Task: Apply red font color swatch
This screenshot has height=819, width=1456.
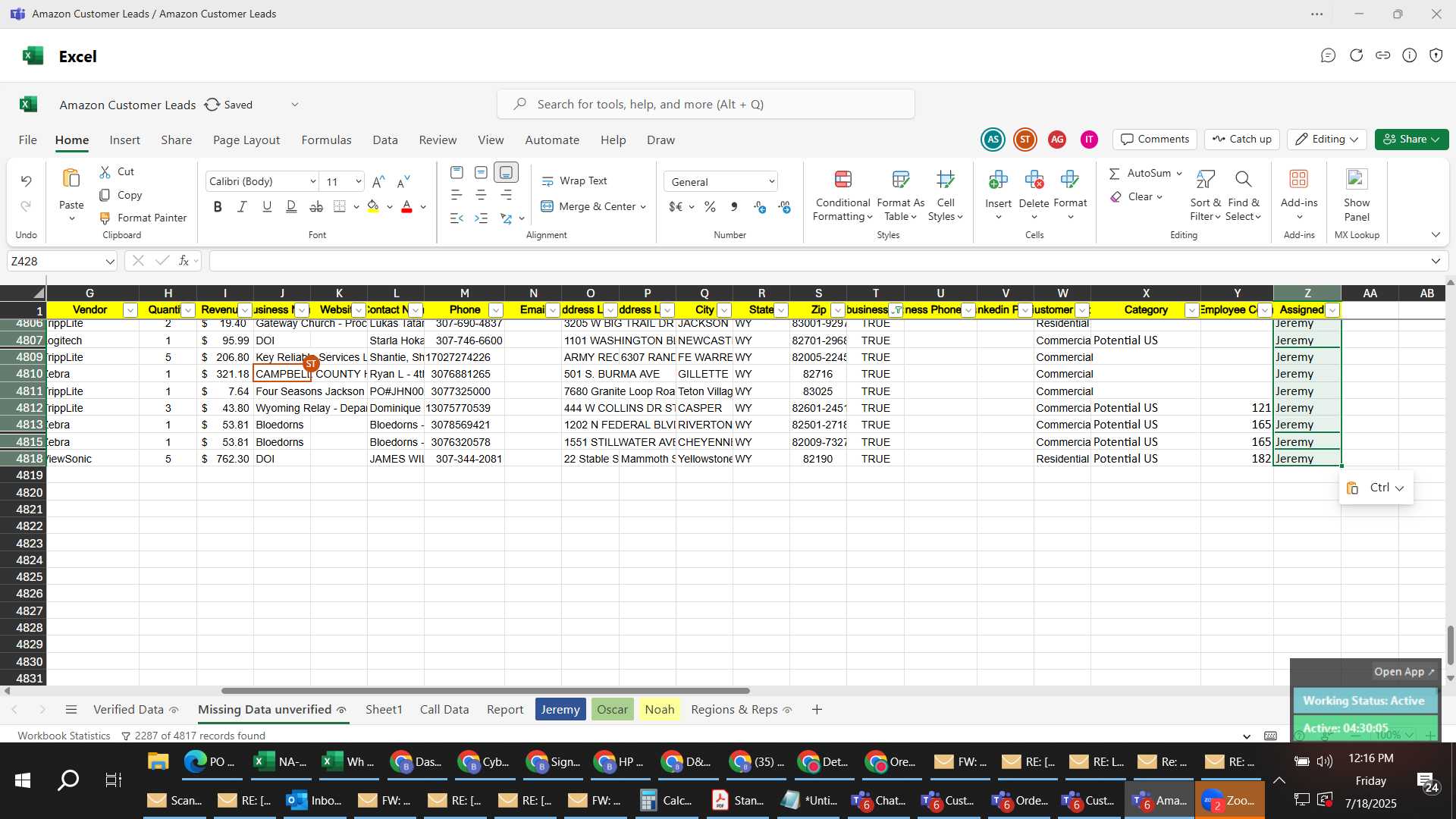Action: click(x=406, y=206)
